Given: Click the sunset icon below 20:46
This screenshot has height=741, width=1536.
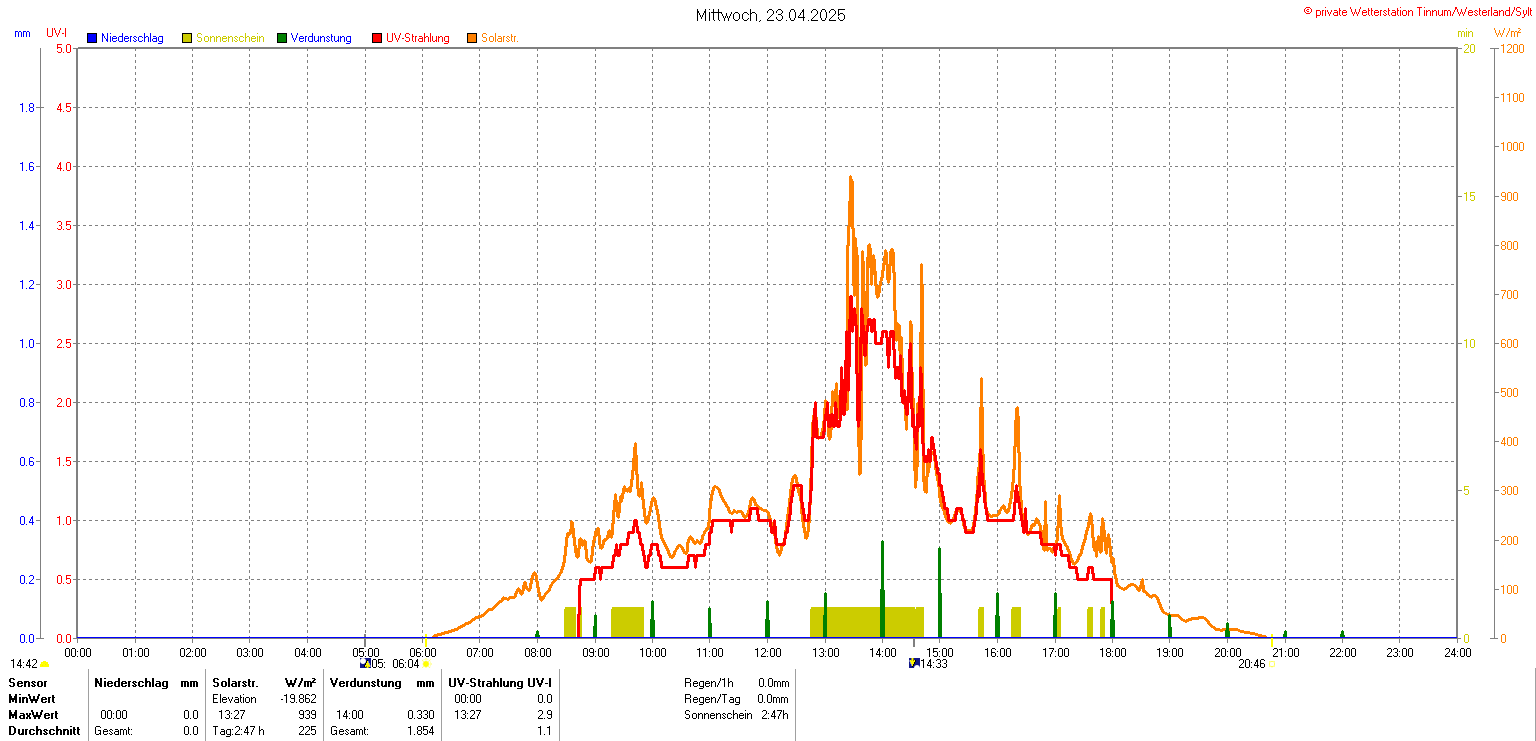Looking at the screenshot, I should click(x=1272, y=665).
